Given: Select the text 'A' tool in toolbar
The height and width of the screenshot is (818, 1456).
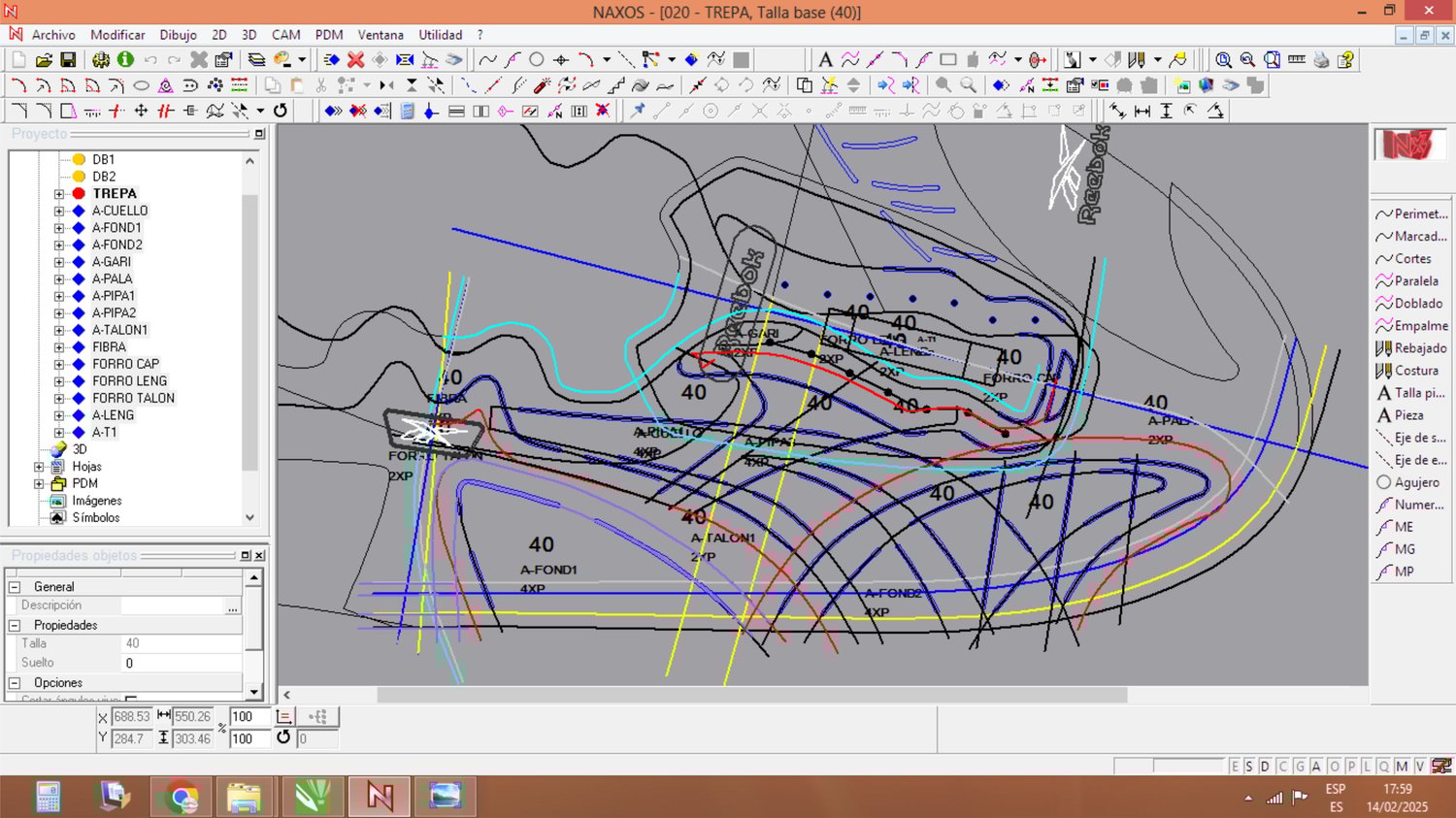Looking at the screenshot, I should click(x=825, y=60).
